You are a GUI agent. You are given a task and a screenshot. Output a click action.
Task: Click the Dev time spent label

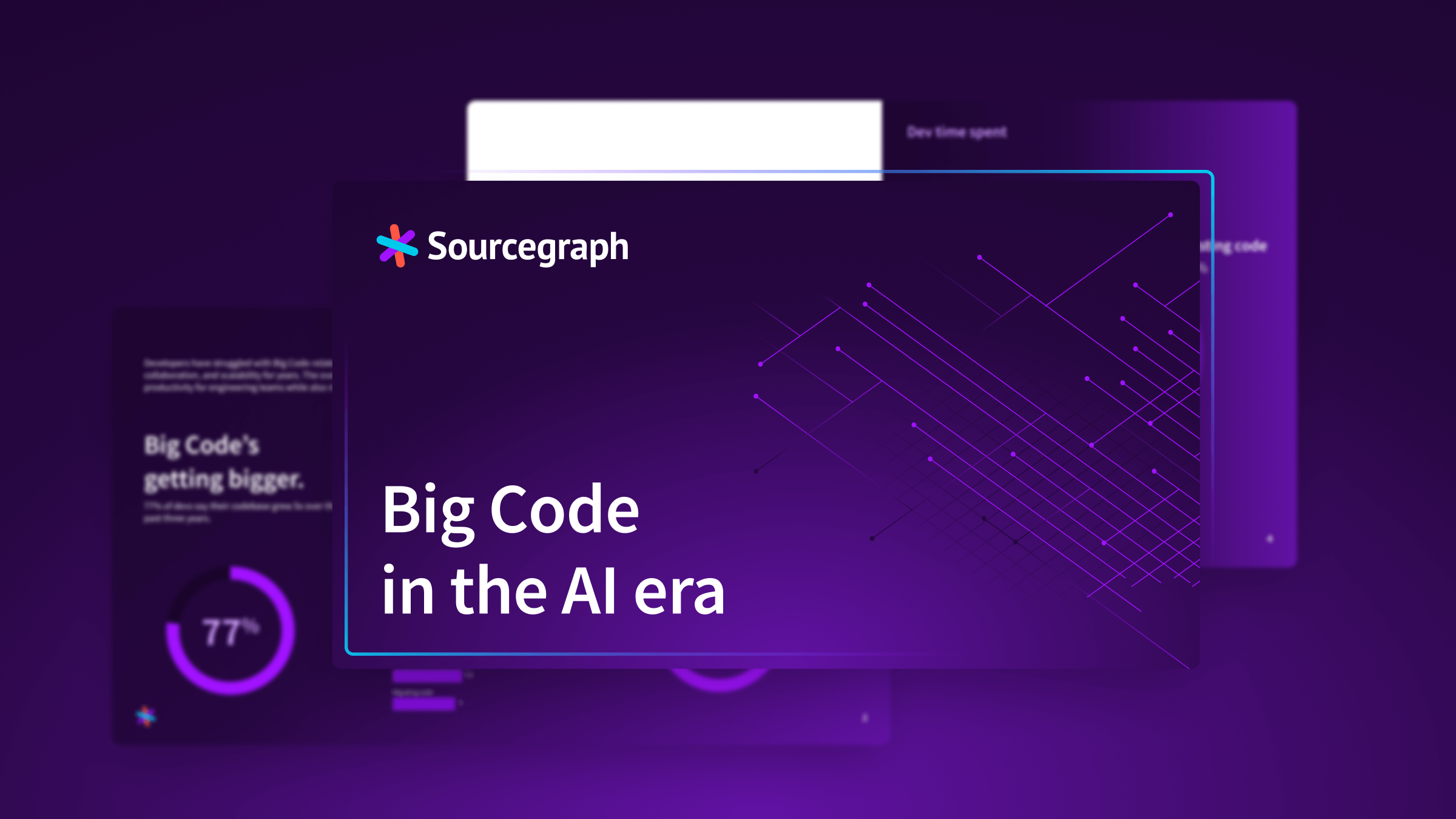click(x=956, y=131)
